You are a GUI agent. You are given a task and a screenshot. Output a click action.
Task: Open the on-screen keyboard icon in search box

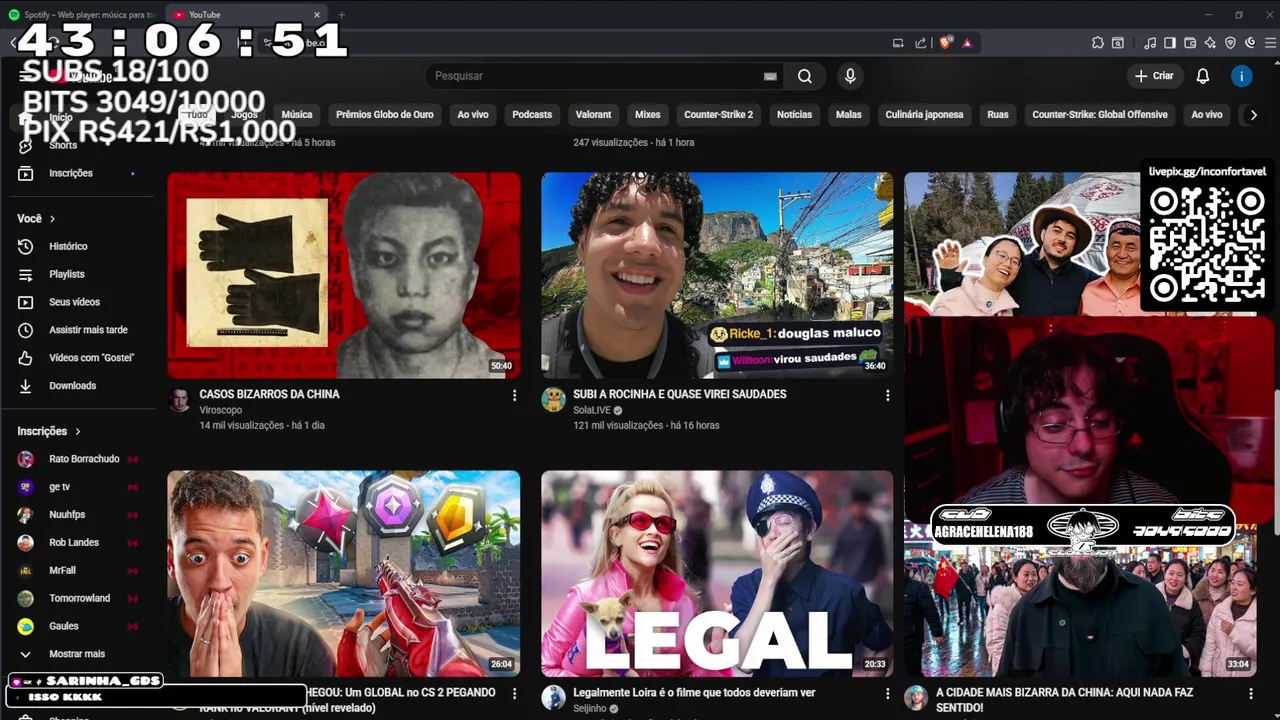(770, 76)
